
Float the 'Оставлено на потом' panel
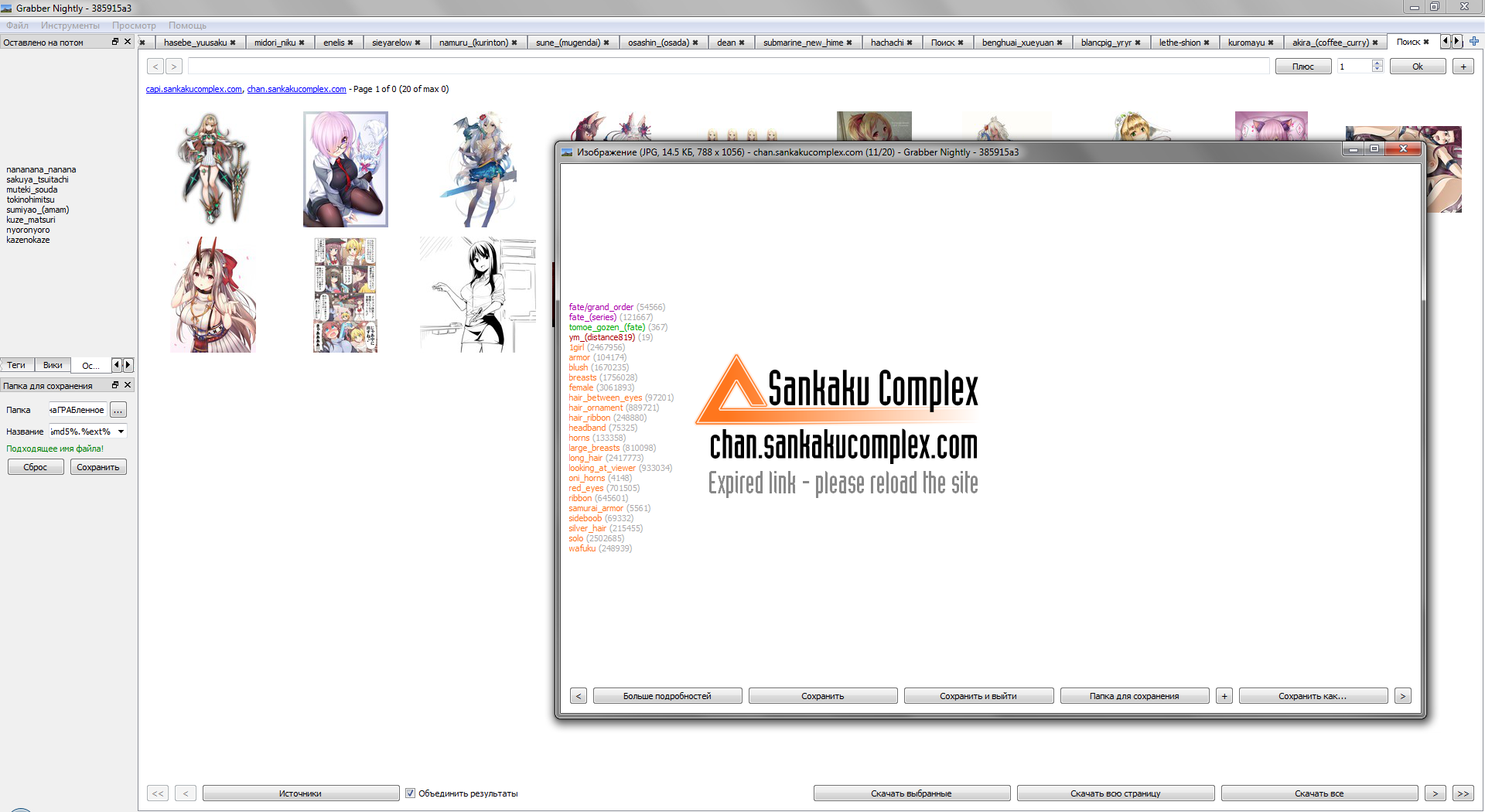click(x=115, y=42)
